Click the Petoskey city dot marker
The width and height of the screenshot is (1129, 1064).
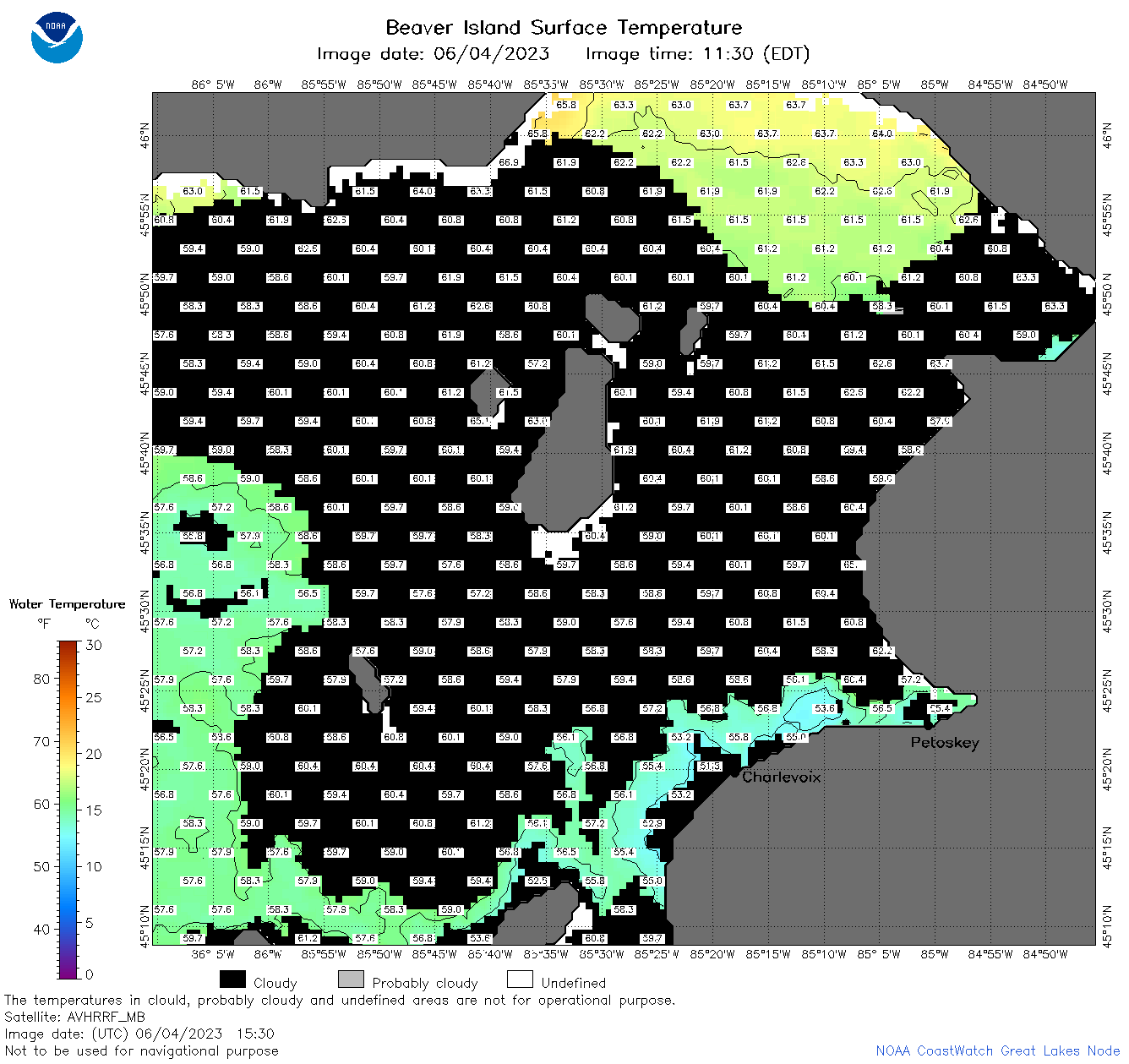928,724
